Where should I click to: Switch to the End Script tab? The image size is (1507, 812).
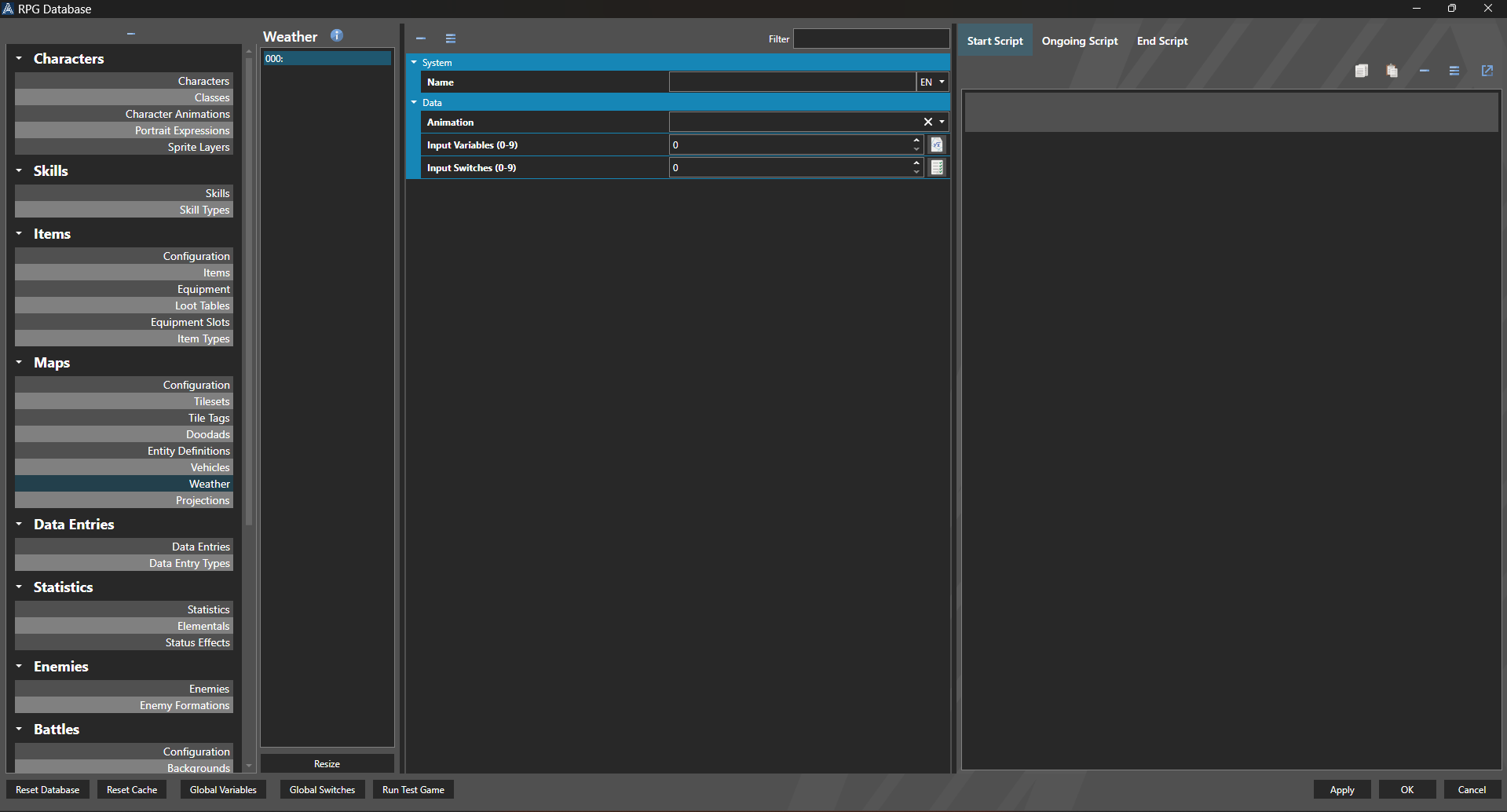coord(1161,41)
